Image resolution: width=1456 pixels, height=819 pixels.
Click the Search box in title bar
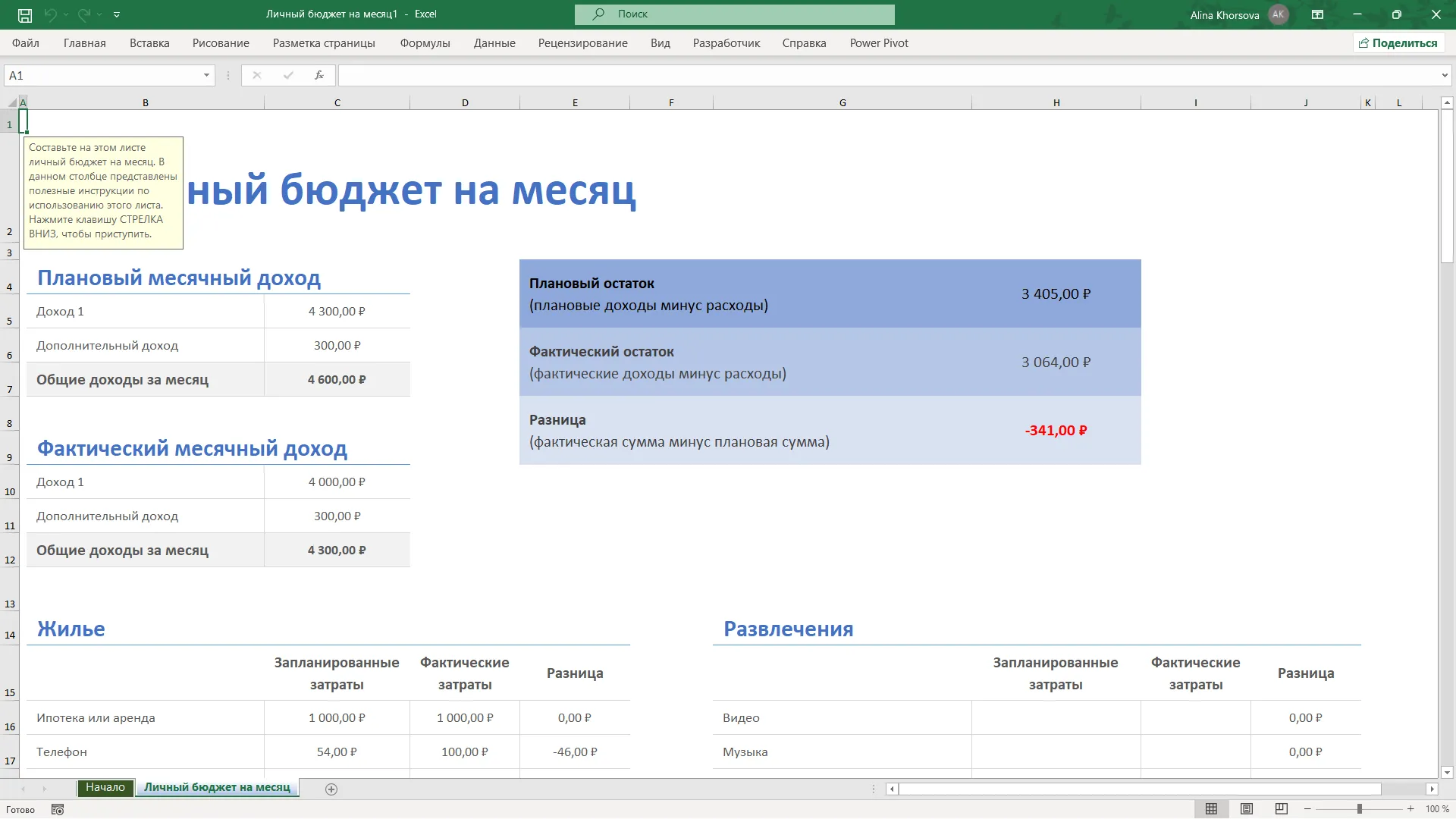click(734, 14)
